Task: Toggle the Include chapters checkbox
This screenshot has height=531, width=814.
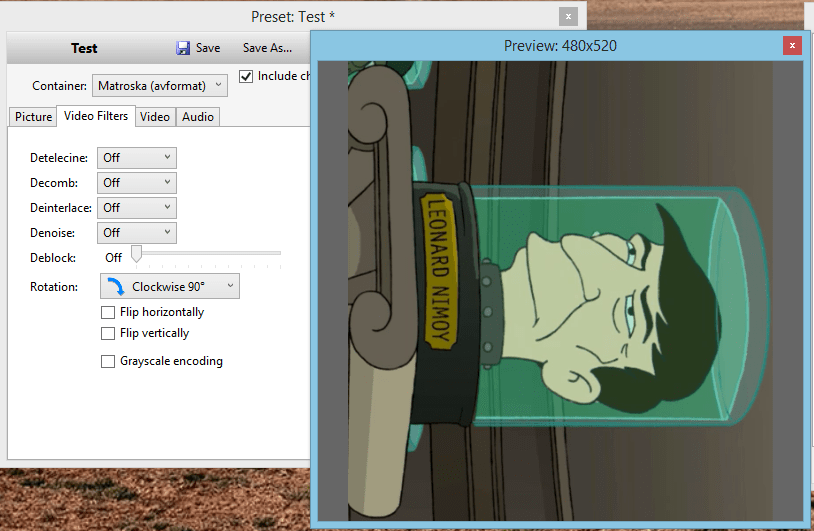Action: coord(246,76)
